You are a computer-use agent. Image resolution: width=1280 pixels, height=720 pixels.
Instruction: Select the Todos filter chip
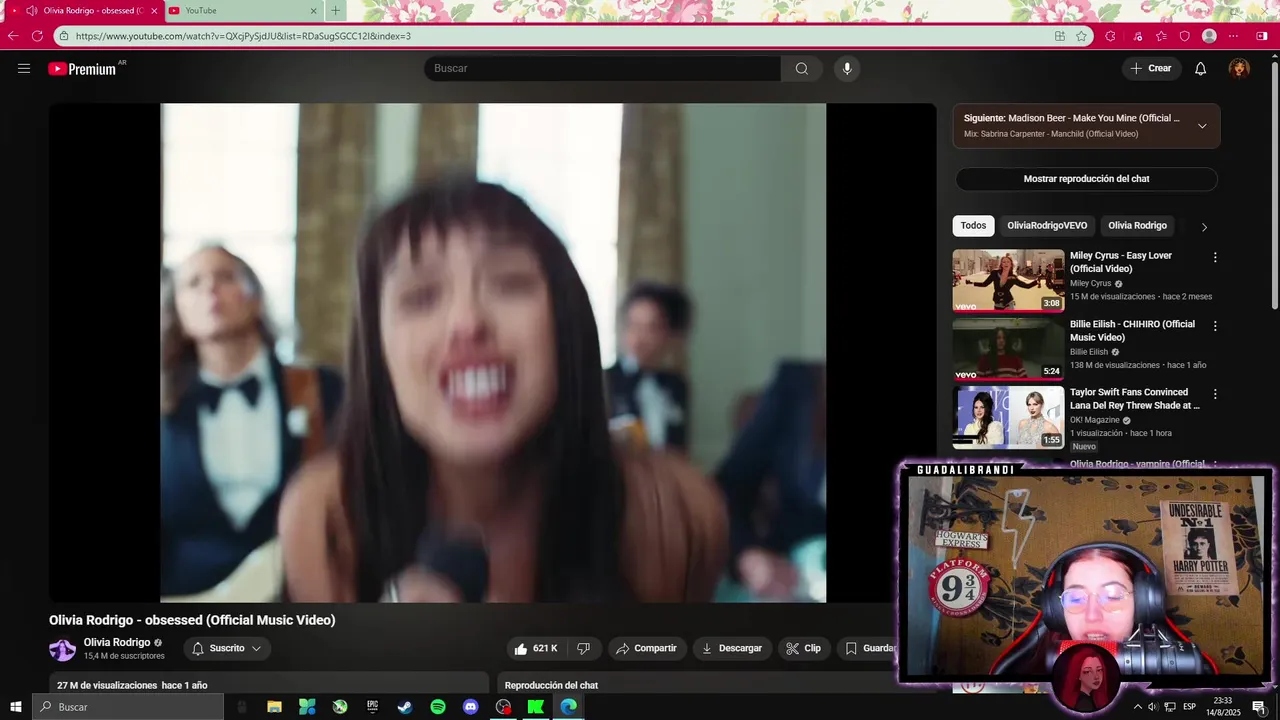[x=973, y=226]
